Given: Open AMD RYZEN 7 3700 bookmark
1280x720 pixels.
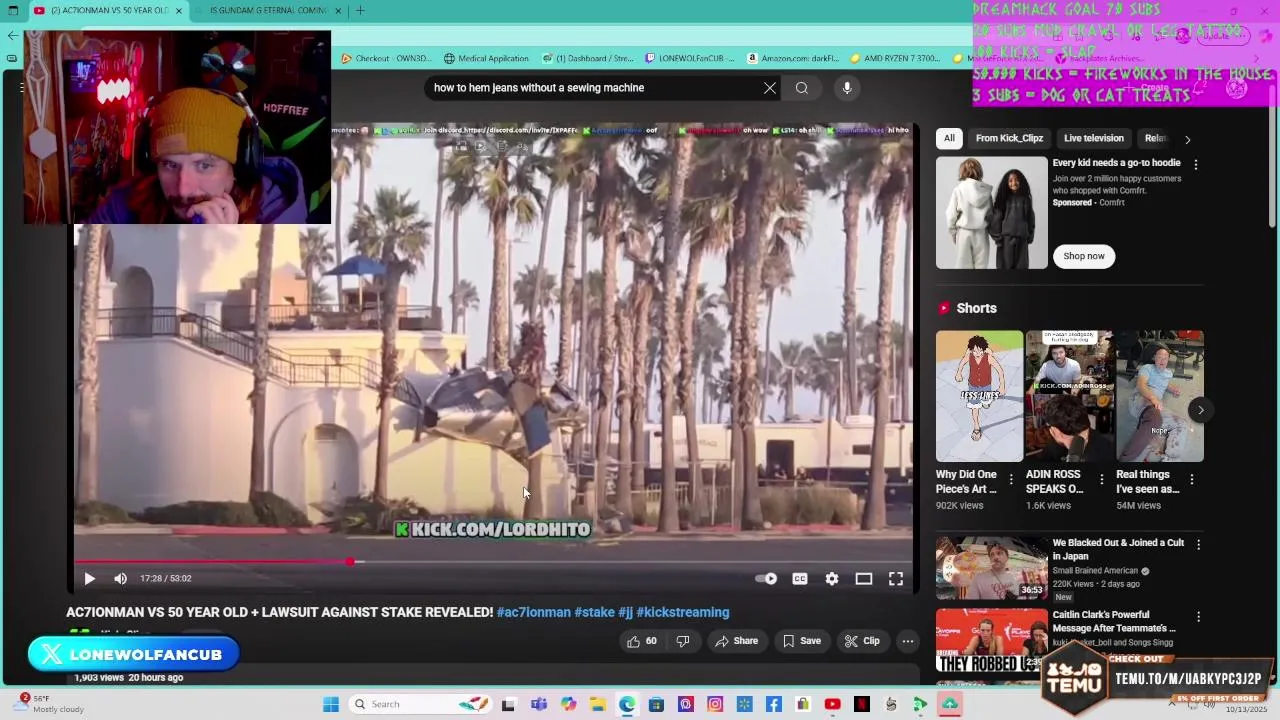Looking at the screenshot, I should (896, 58).
